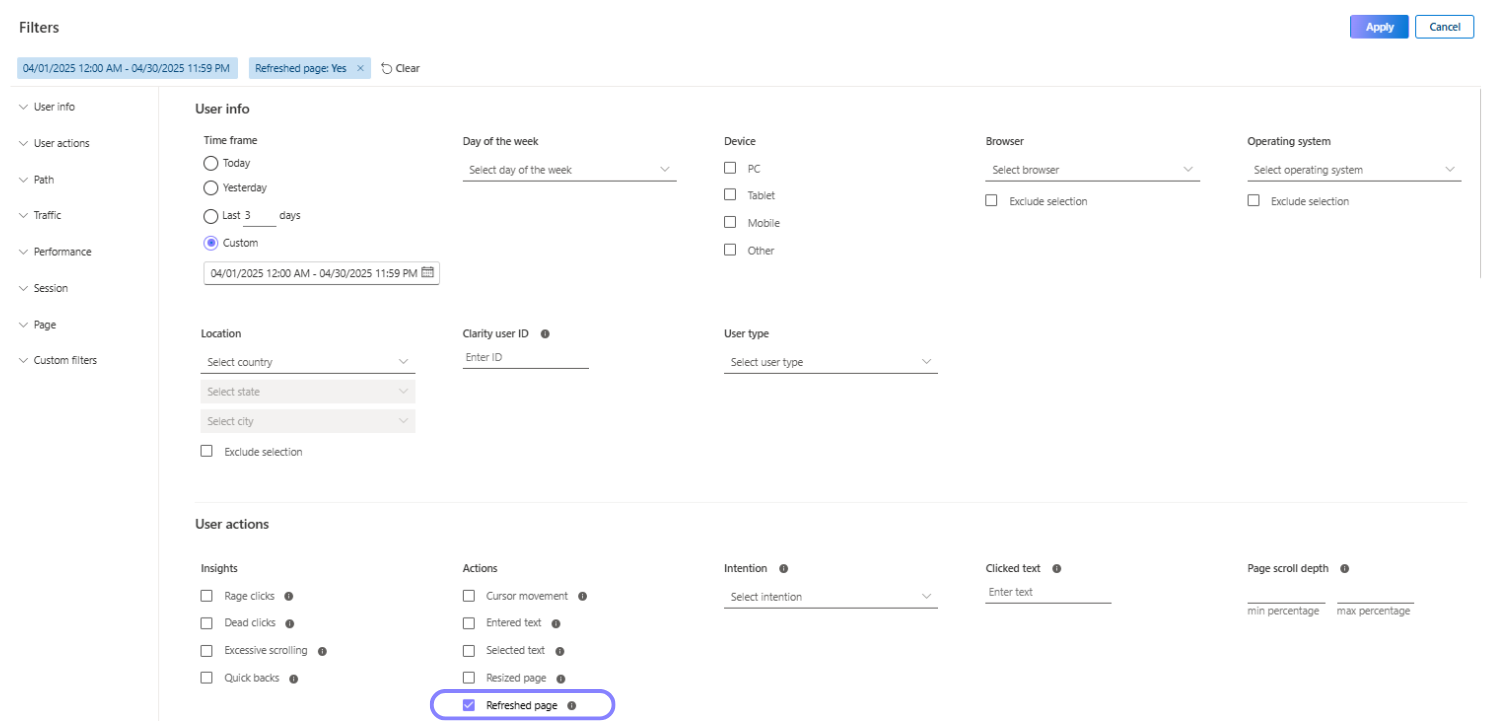Remove the Refreshed page filter chip

click(361, 68)
